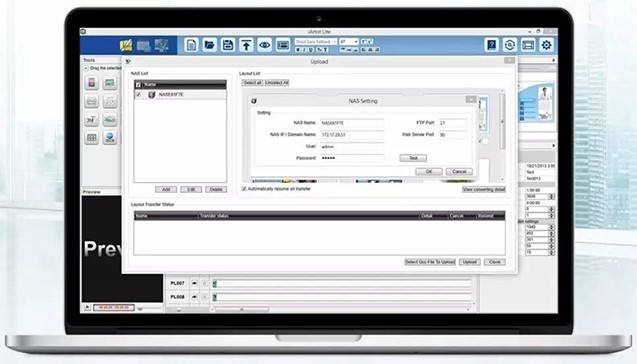Open the gear Settings icon in toolbar
637x364 pixels.
coord(546,45)
